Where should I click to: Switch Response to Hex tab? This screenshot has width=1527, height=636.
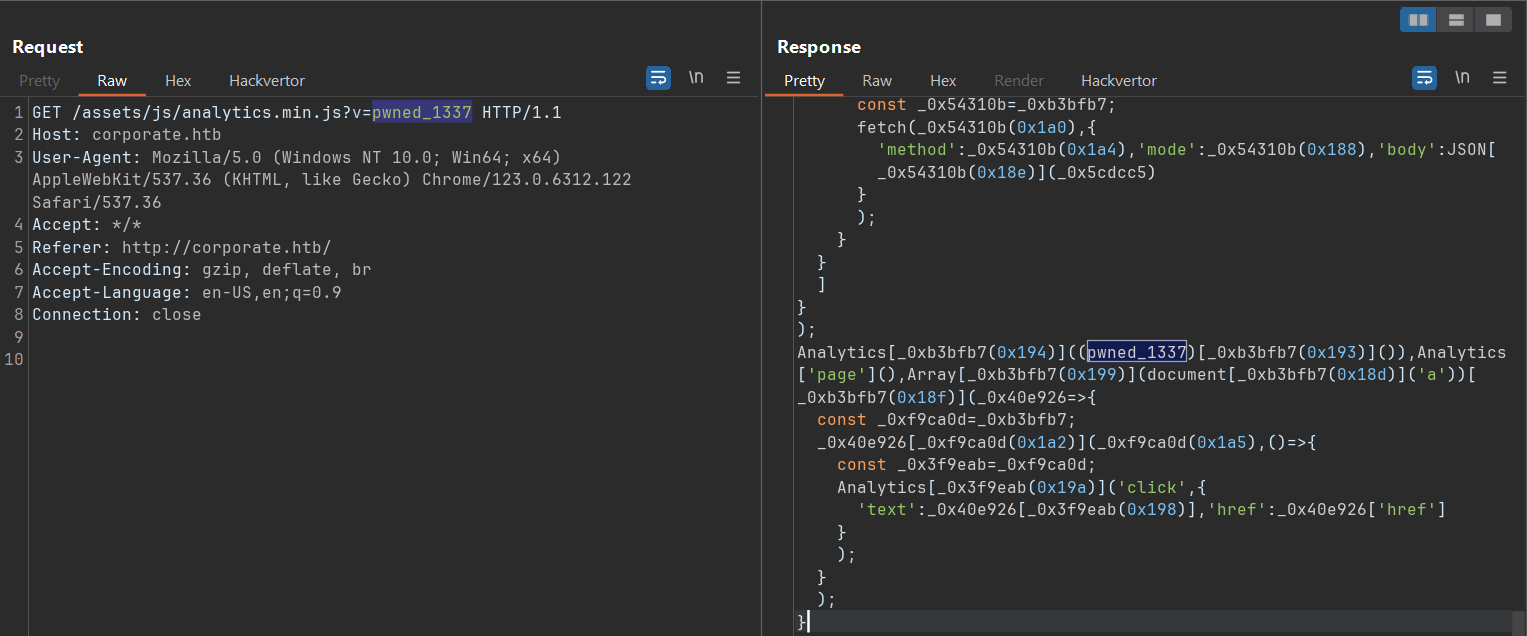point(943,81)
